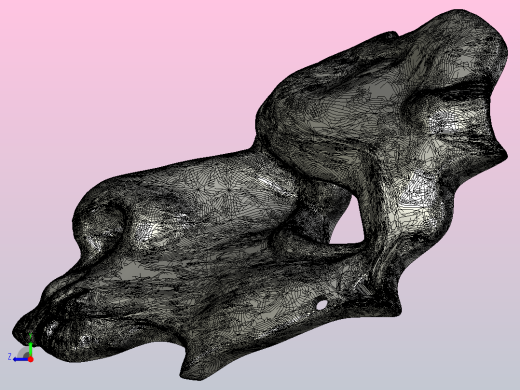Click the green Y axis on the orientation triad

tap(30, 348)
